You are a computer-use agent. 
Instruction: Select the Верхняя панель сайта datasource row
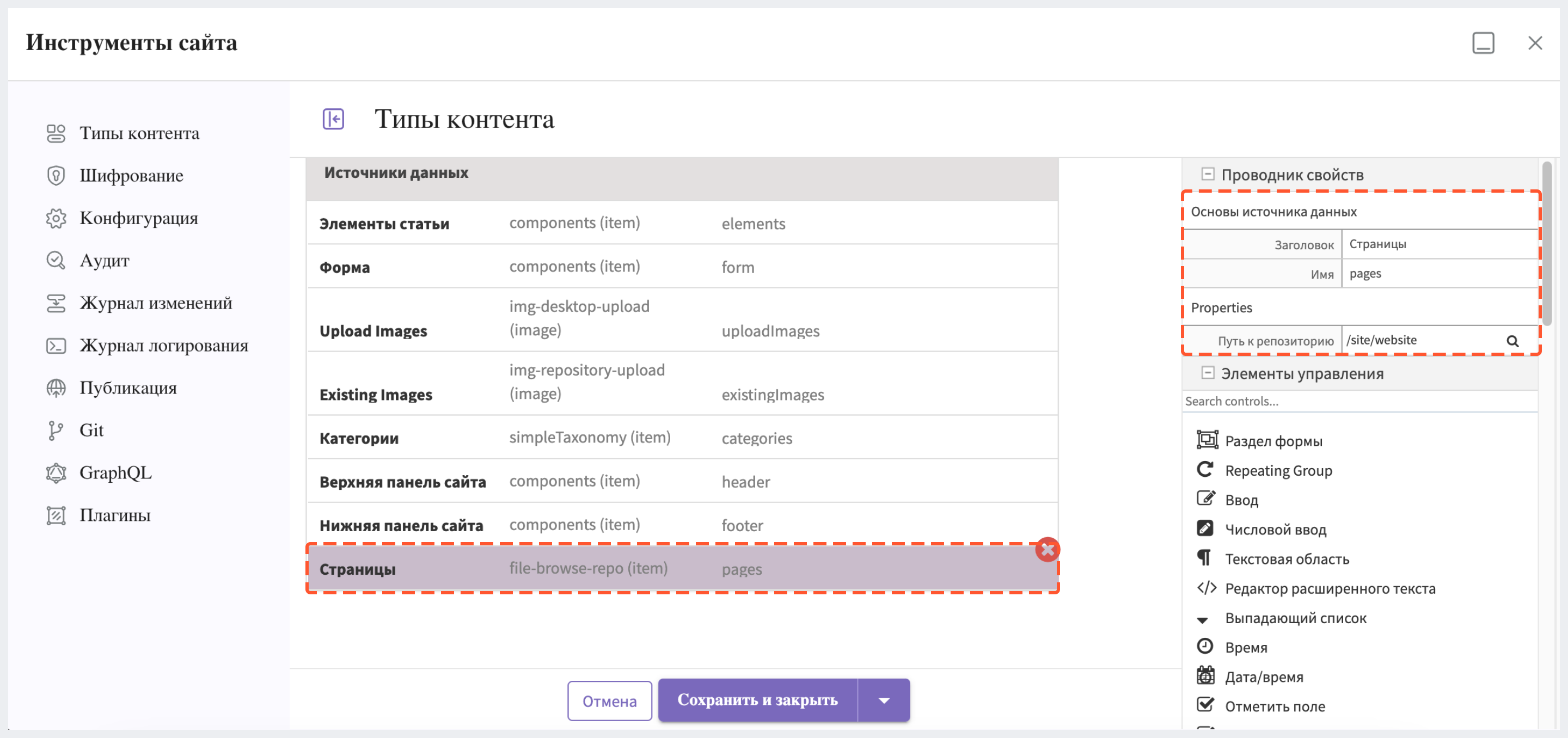coord(682,481)
